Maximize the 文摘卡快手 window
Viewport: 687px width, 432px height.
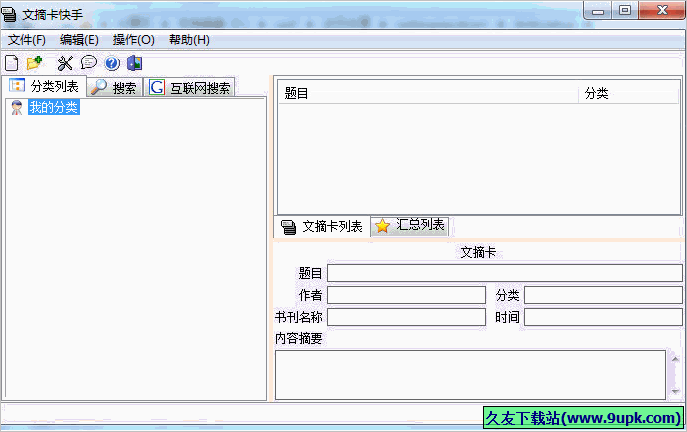[625, 11]
